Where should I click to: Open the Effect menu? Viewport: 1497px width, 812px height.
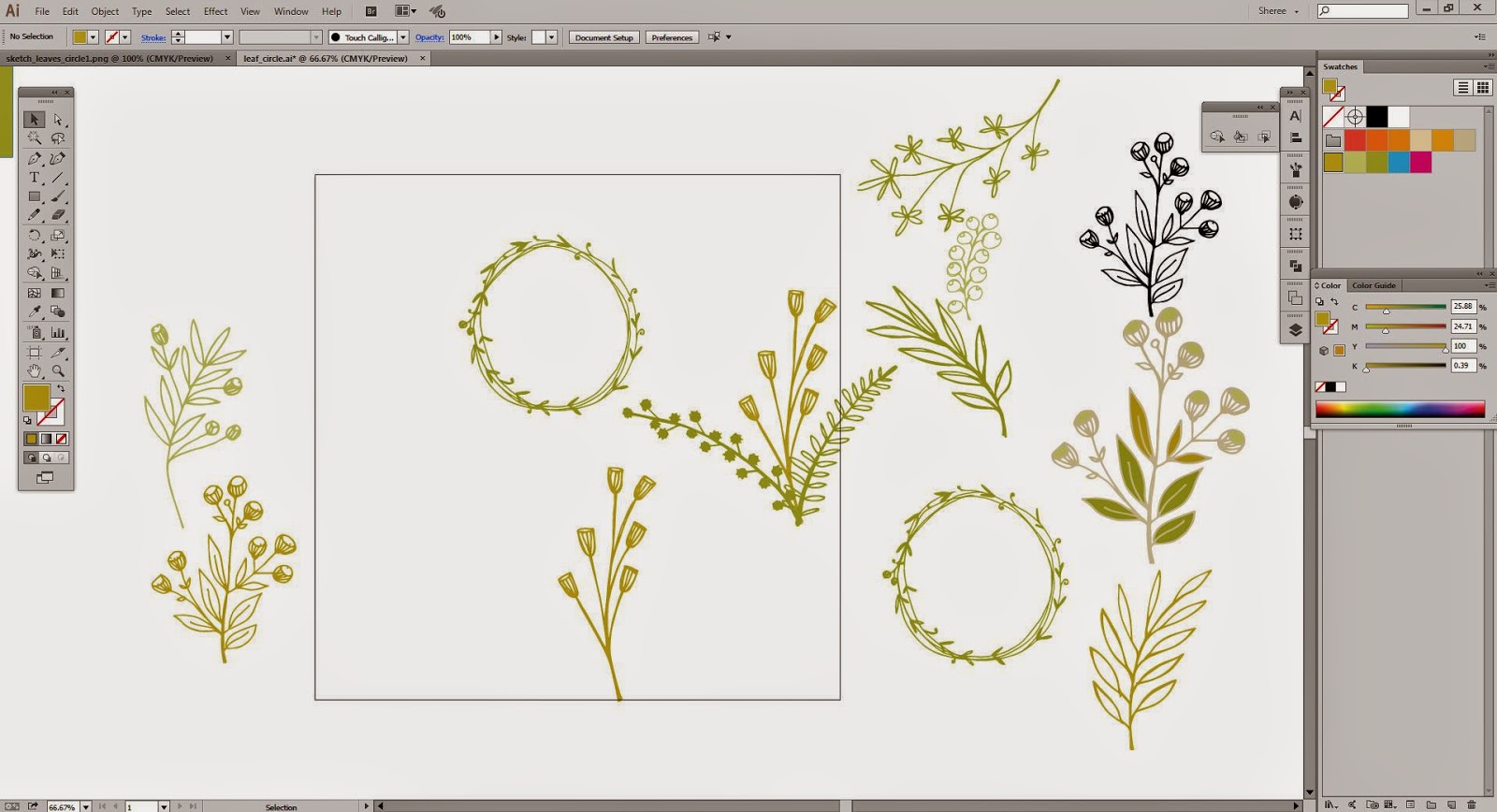point(215,11)
